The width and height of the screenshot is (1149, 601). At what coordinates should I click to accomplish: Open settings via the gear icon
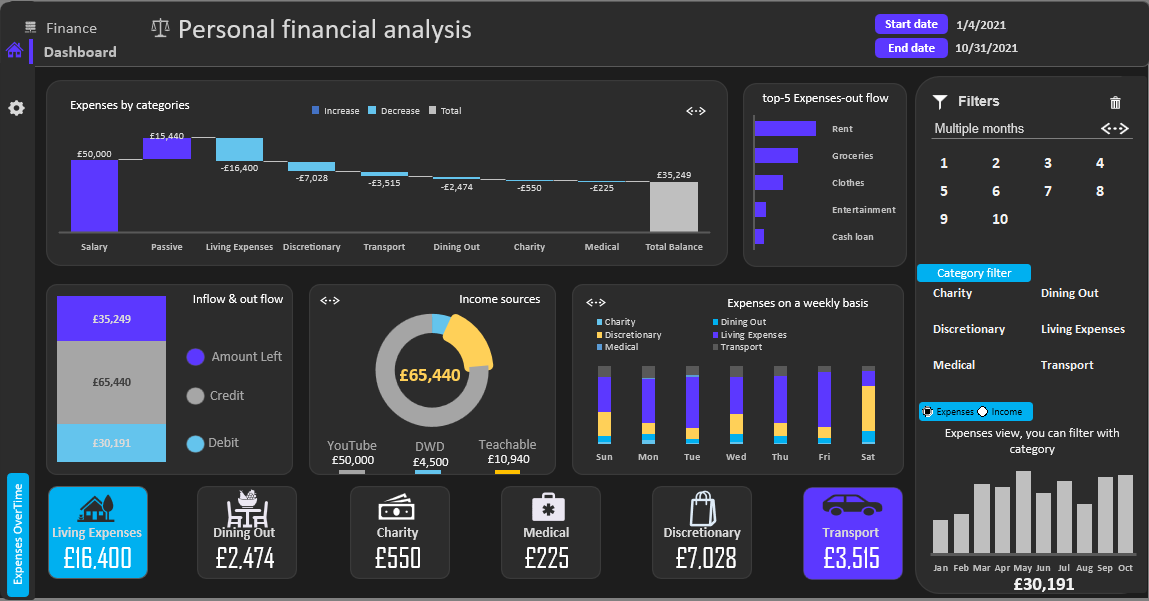click(x=16, y=108)
